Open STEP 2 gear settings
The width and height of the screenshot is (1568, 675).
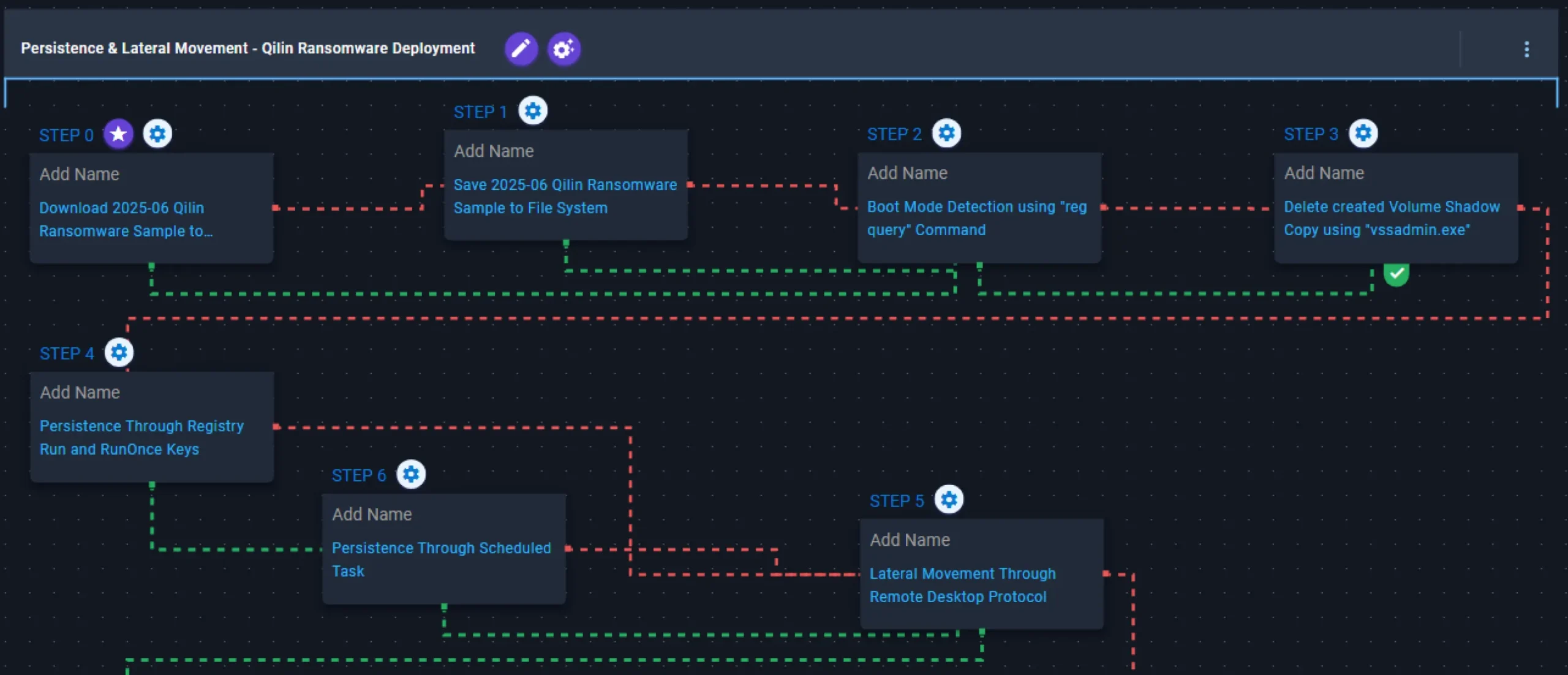pos(946,133)
